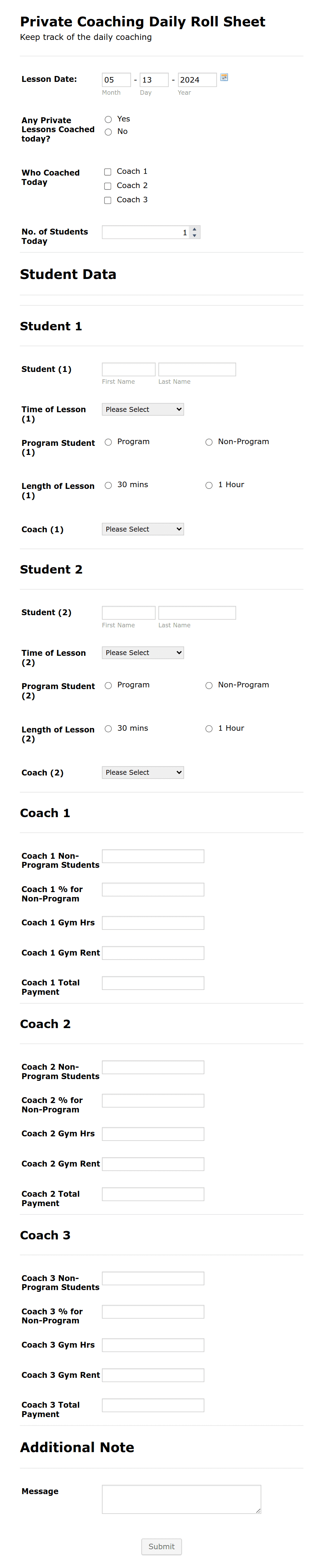Check the Coach 1 checkbox under Who Coached Today
Image resolution: width=323 pixels, height=1568 pixels.
(107, 172)
